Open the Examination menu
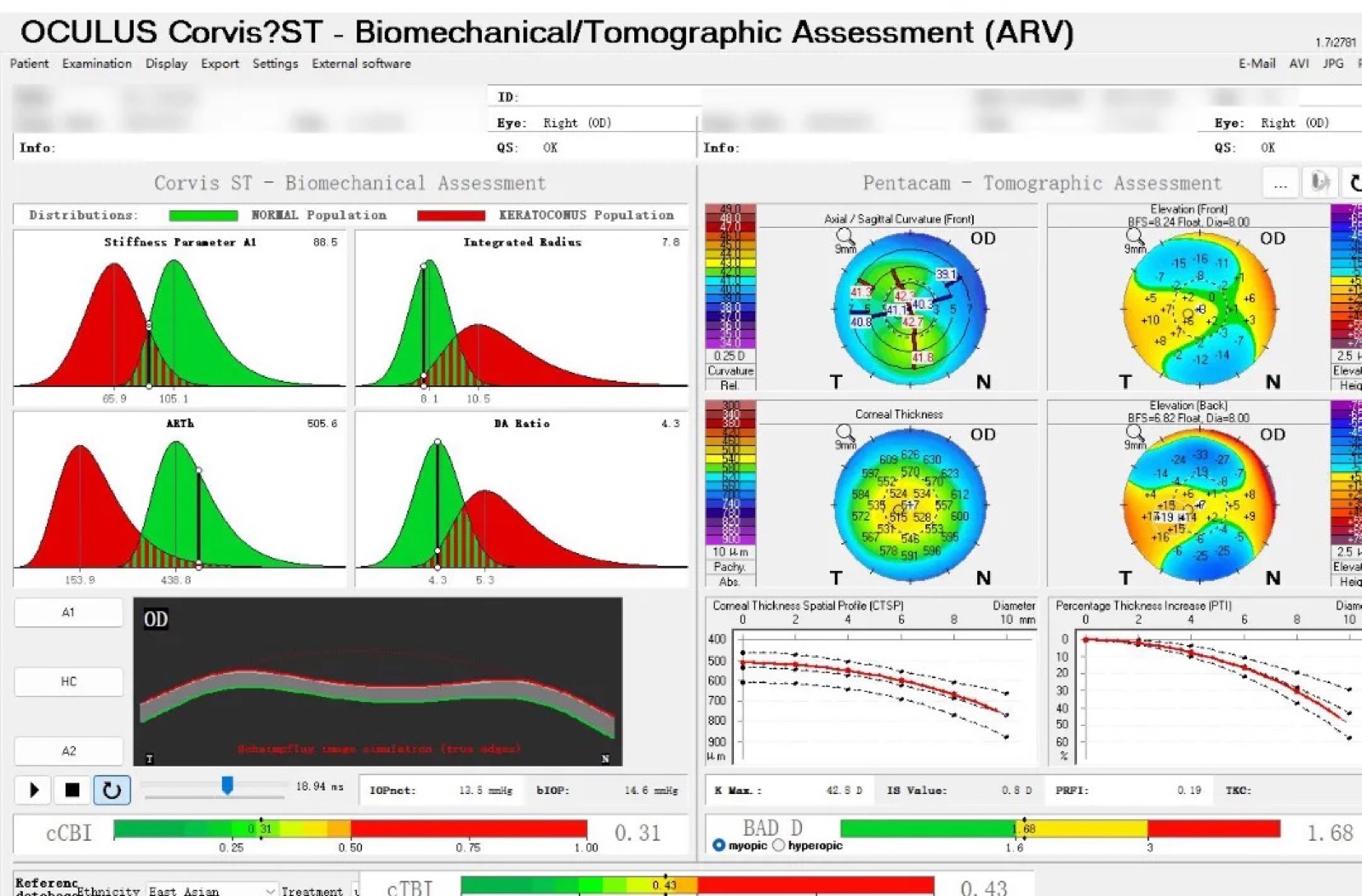 click(x=97, y=63)
